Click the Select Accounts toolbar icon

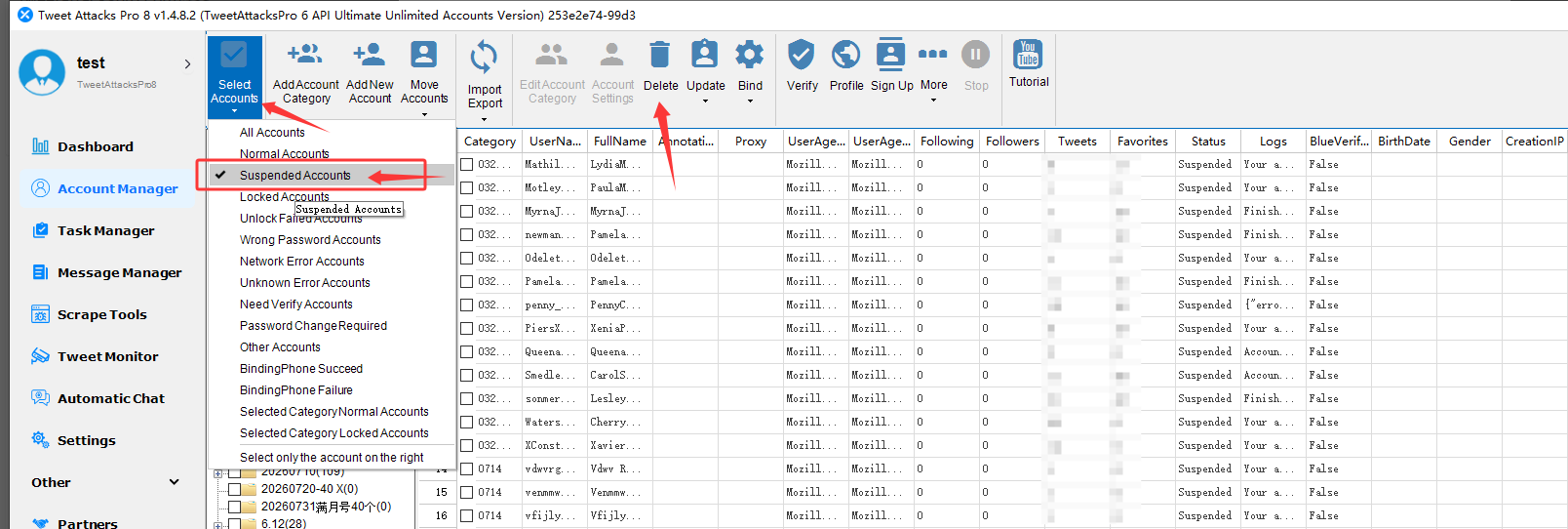tap(234, 55)
